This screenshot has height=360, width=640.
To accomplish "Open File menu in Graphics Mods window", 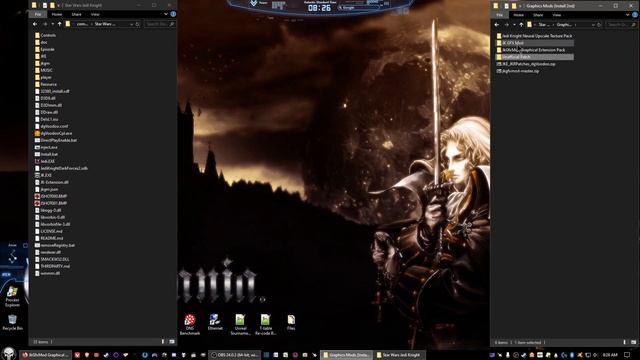I will 500,15.
